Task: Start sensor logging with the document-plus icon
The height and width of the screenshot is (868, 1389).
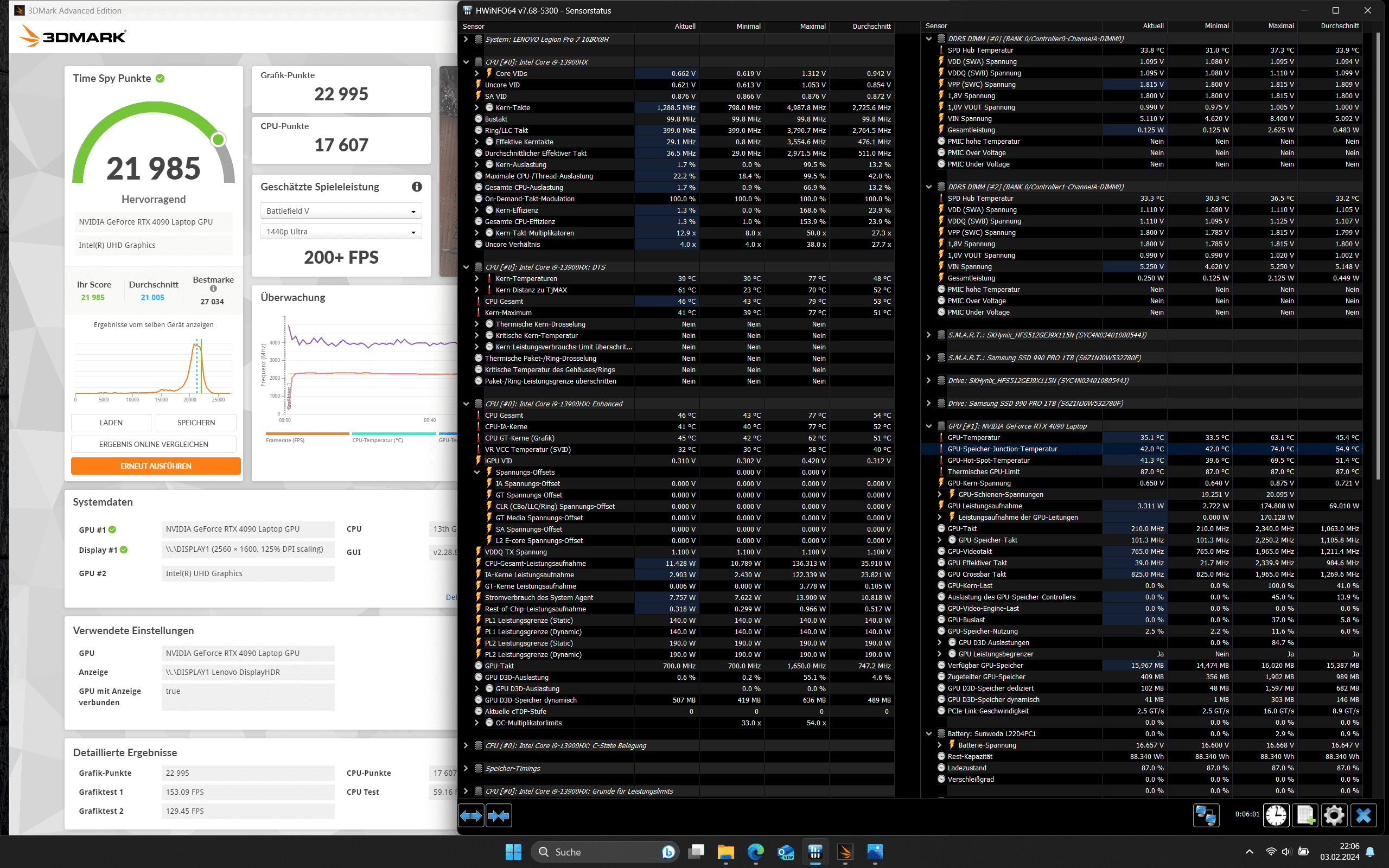Action: coord(1305,815)
